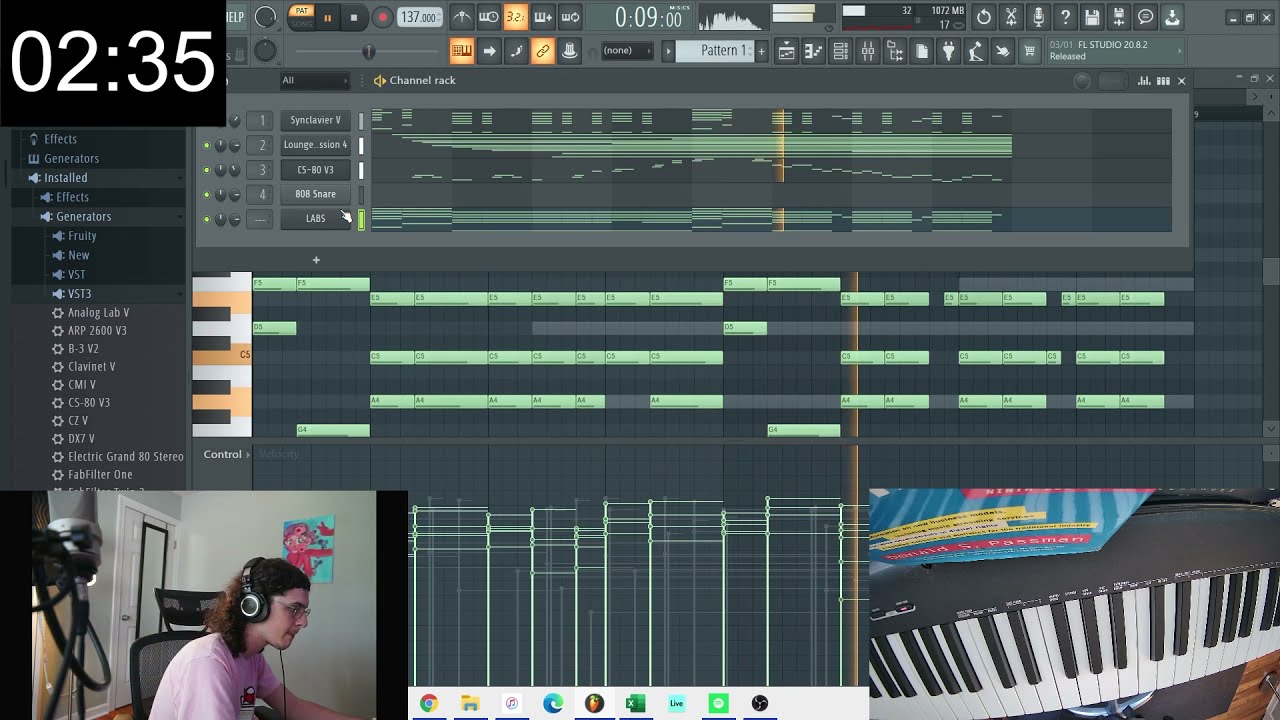Open Chrome from the taskbar
Image resolution: width=1280 pixels, height=720 pixels.
tap(428, 704)
